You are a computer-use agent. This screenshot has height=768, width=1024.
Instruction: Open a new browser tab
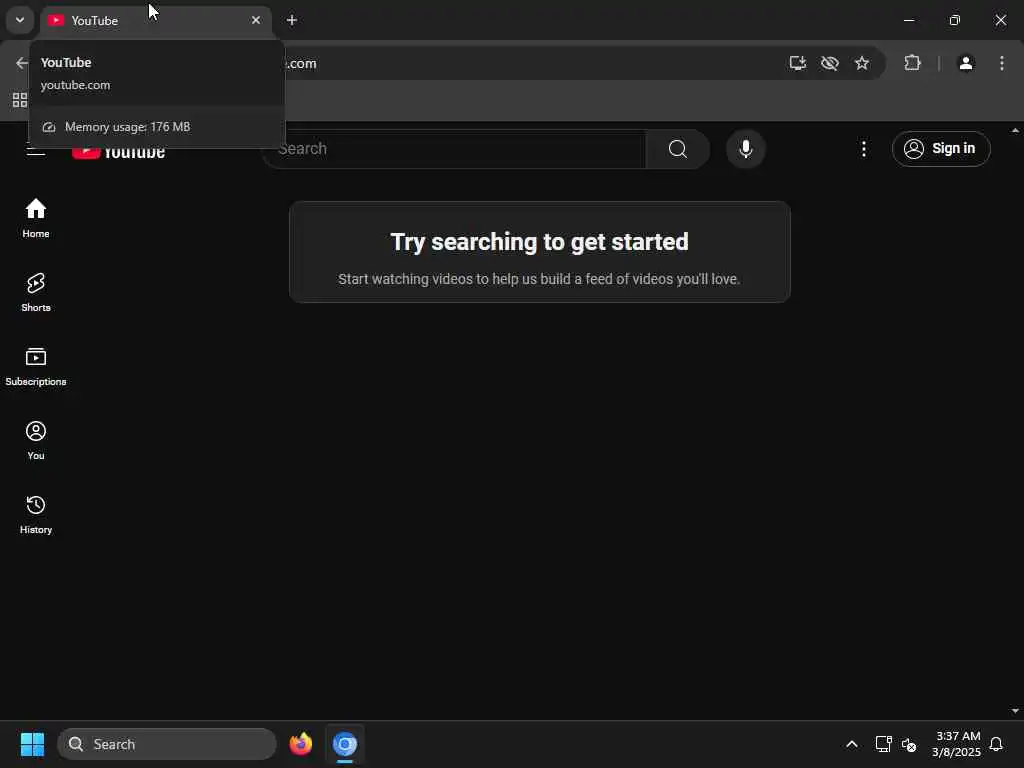coord(292,20)
